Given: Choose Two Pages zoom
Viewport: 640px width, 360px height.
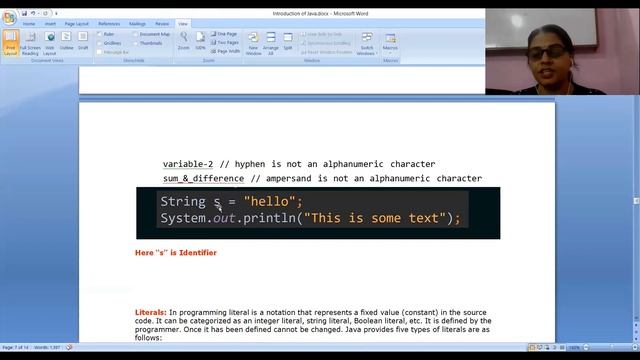Looking at the screenshot, I should [x=225, y=42].
